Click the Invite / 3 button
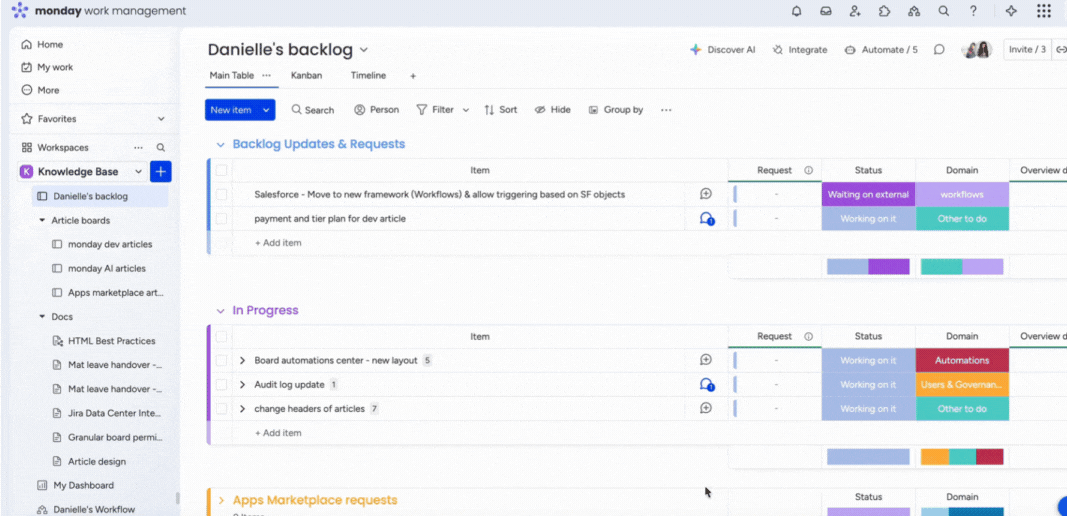The width and height of the screenshot is (1067, 516). coord(1027,50)
